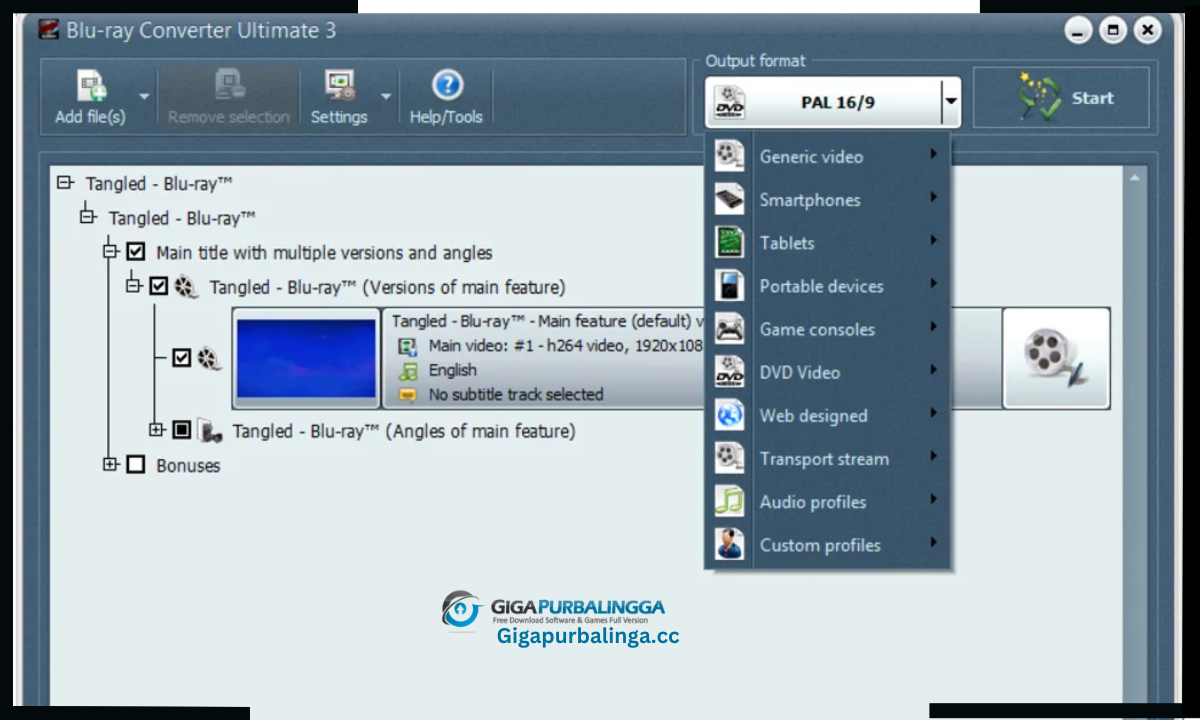The width and height of the screenshot is (1200, 720).
Task: Click the Start button label
Action: tap(1092, 98)
